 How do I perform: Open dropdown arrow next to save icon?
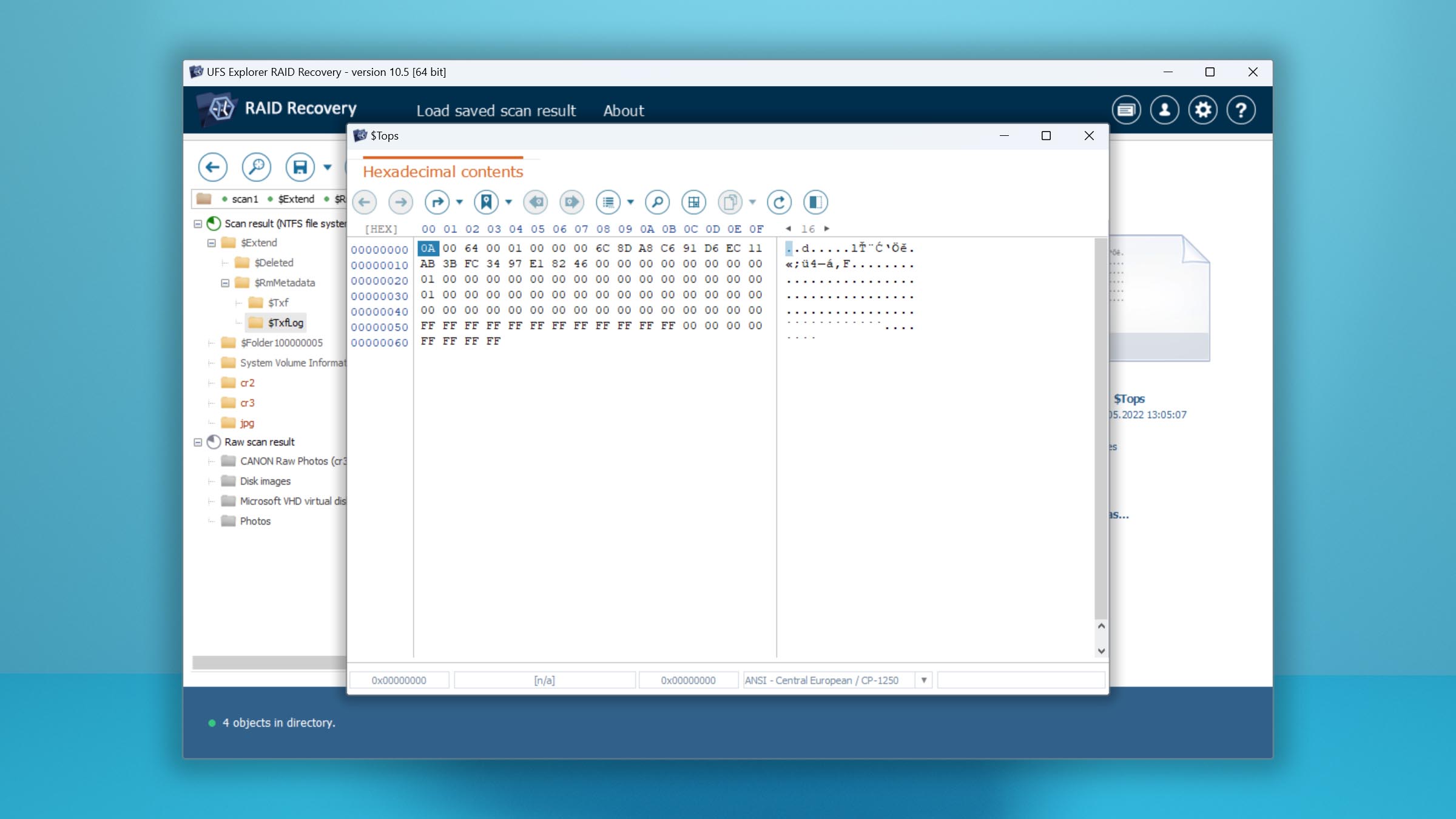point(328,167)
